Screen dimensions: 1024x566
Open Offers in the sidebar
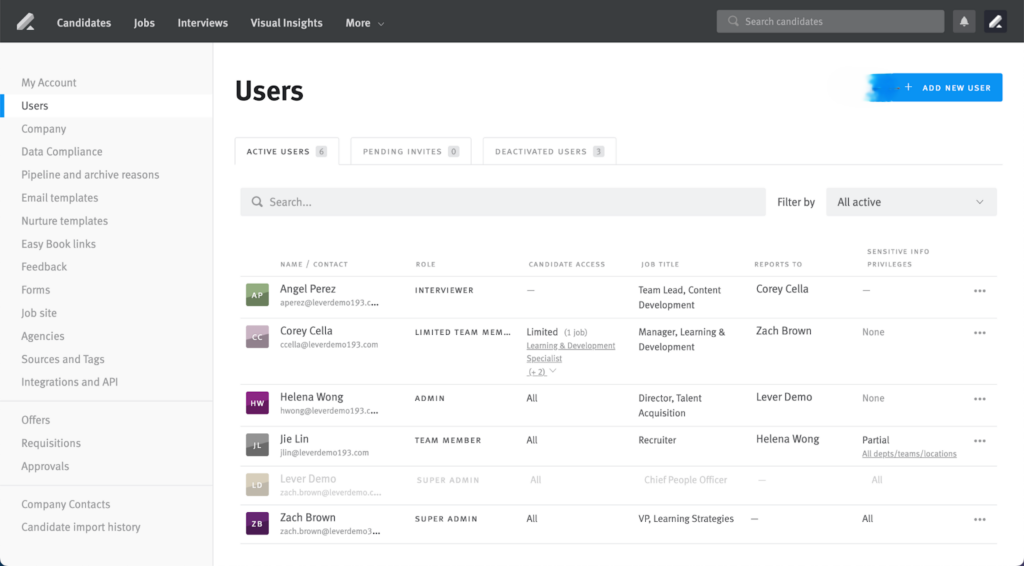point(35,420)
